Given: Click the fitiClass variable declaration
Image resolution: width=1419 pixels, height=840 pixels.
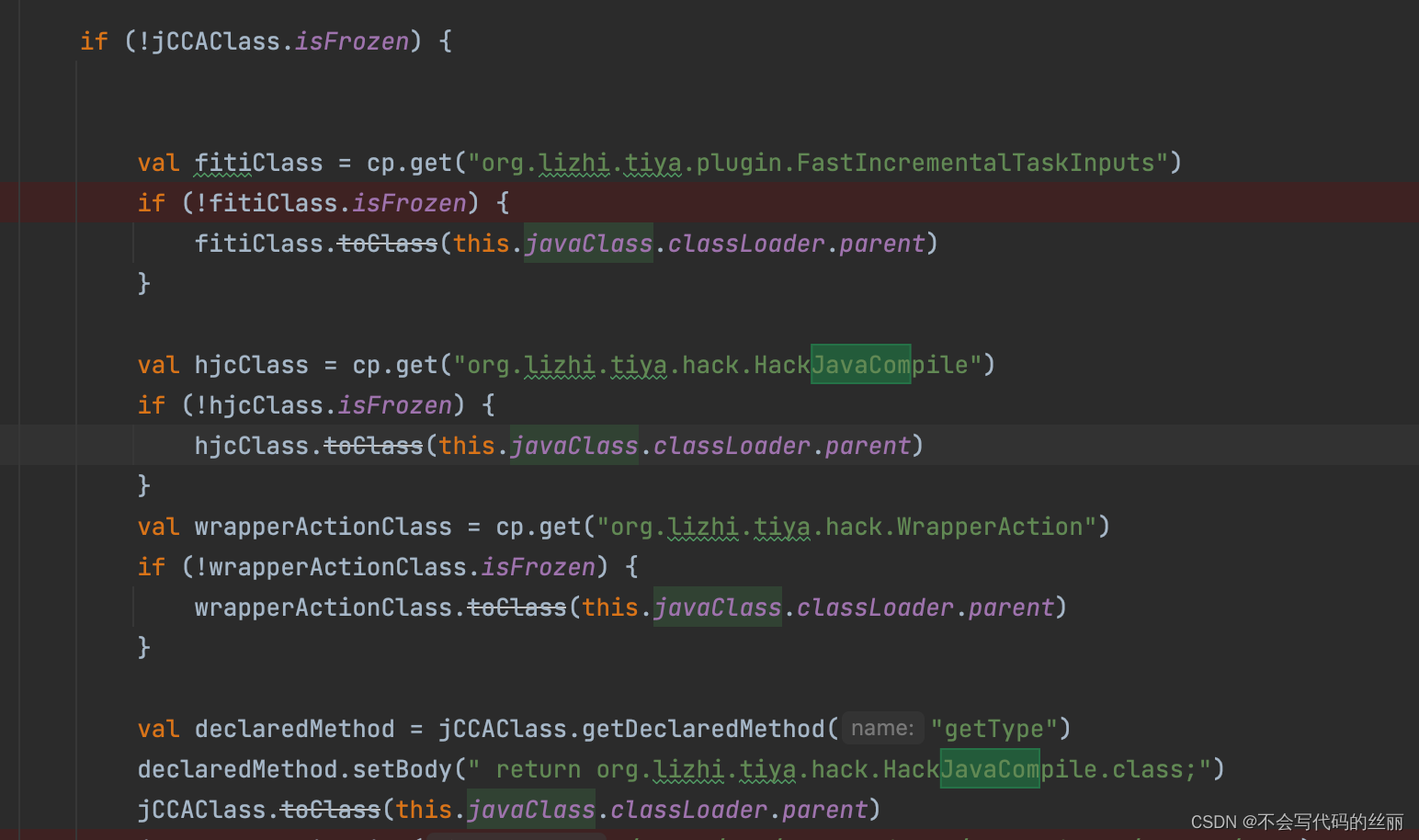Looking at the screenshot, I should tap(258, 163).
